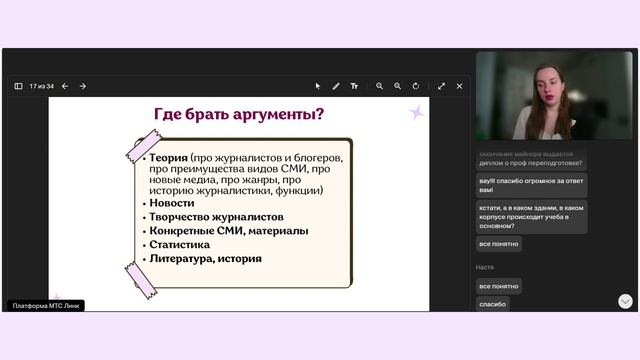Click 'Творчество журналистов' bullet on slide
The width and height of the screenshot is (640, 360).
coord(216,217)
